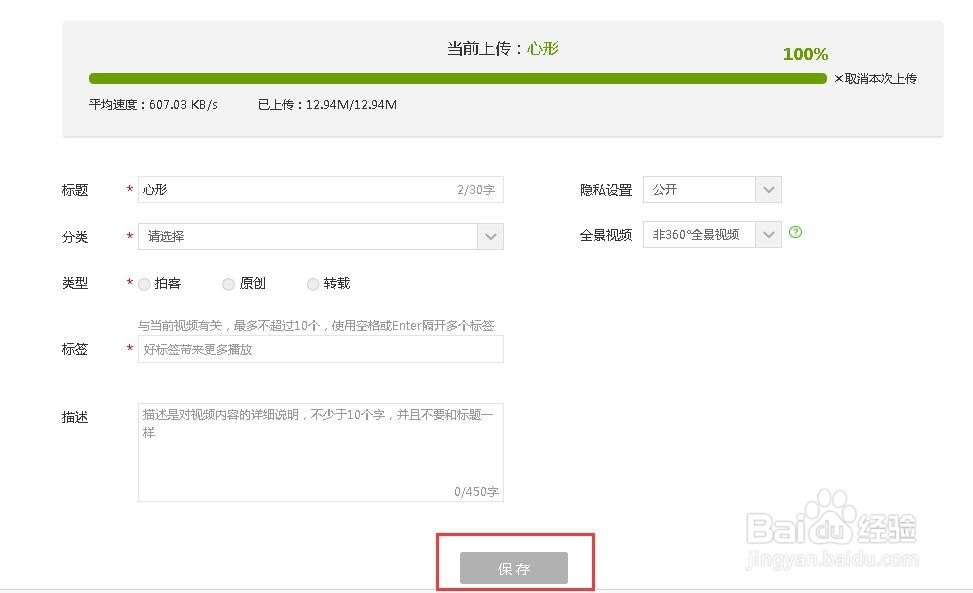973x593 pixels.
Task: Select the 拍客 radio button
Action: (144, 284)
